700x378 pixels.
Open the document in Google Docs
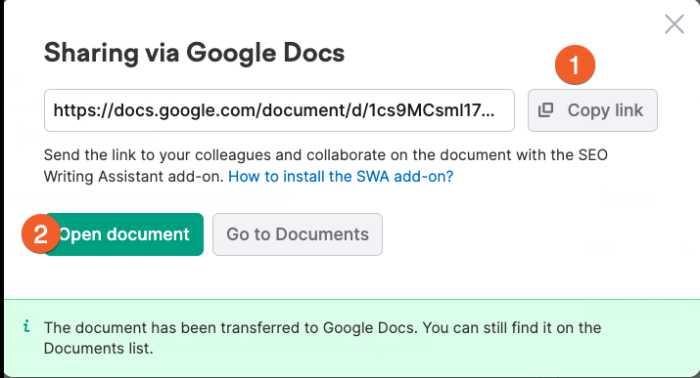tap(124, 234)
